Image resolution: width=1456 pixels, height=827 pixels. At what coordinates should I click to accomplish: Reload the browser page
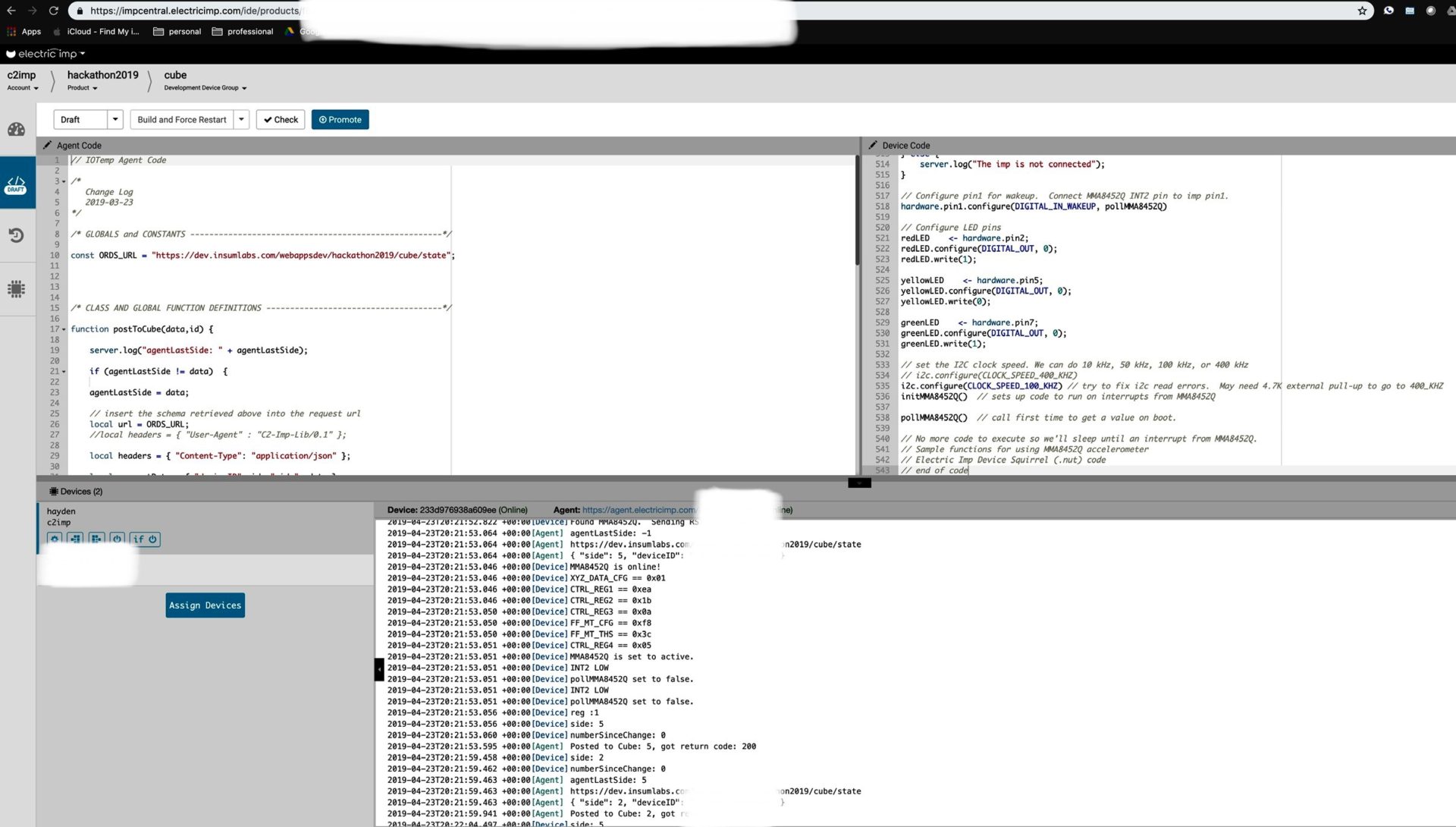point(53,11)
